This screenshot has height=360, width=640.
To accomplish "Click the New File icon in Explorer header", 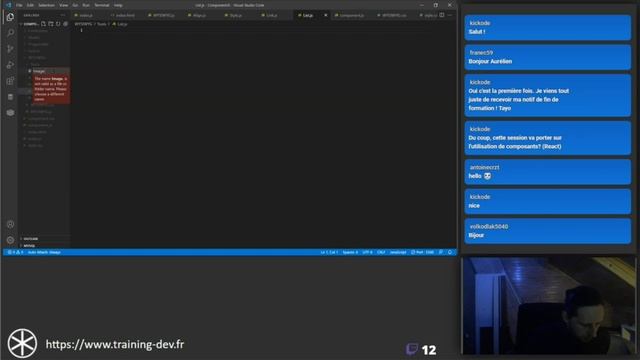I will [43, 24].
